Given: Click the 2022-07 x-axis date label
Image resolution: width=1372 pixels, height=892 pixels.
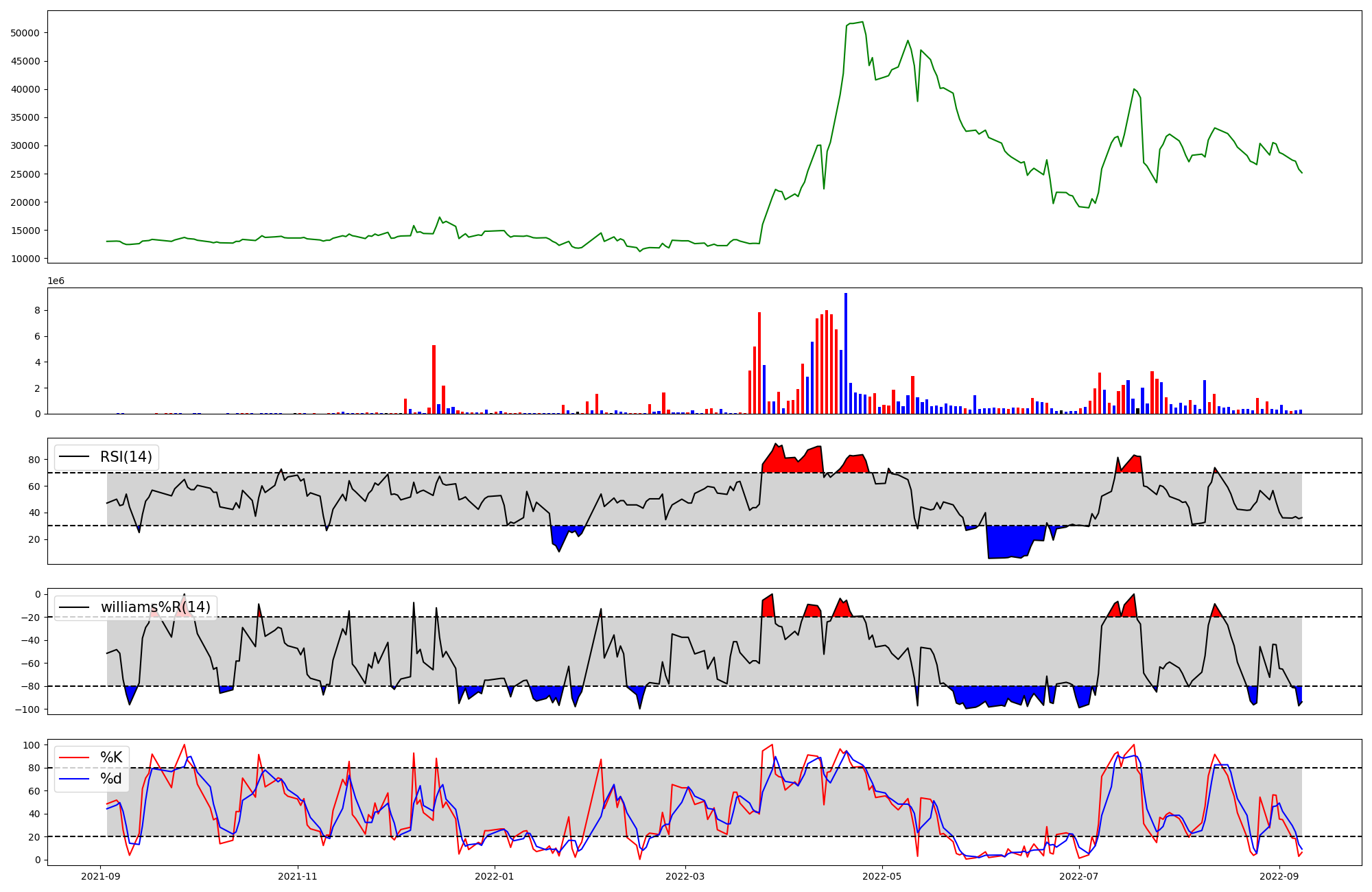Looking at the screenshot, I should (1078, 876).
